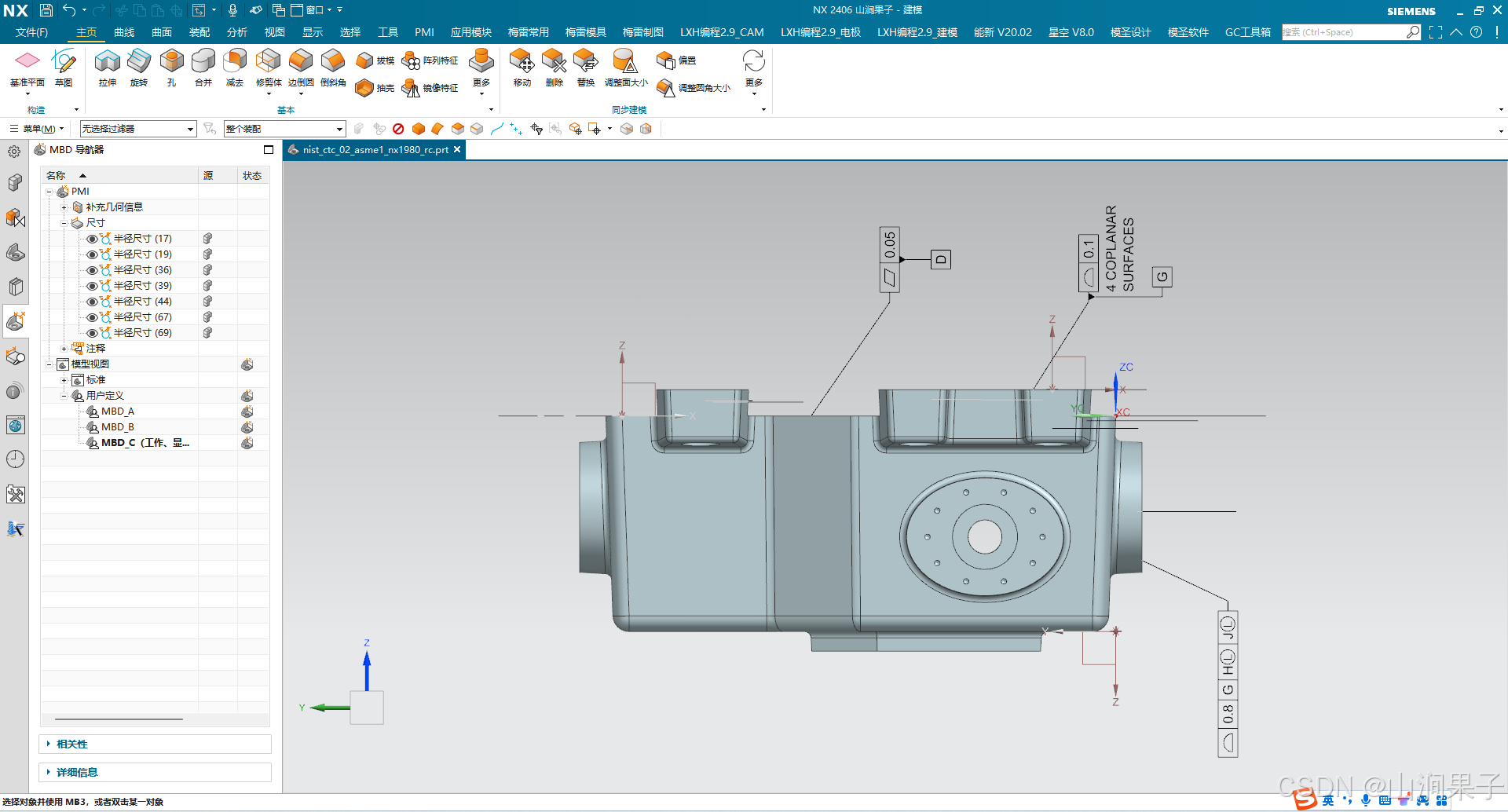Select the MBD_B model view
Viewport: 1508px width, 812px height.
tap(117, 427)
